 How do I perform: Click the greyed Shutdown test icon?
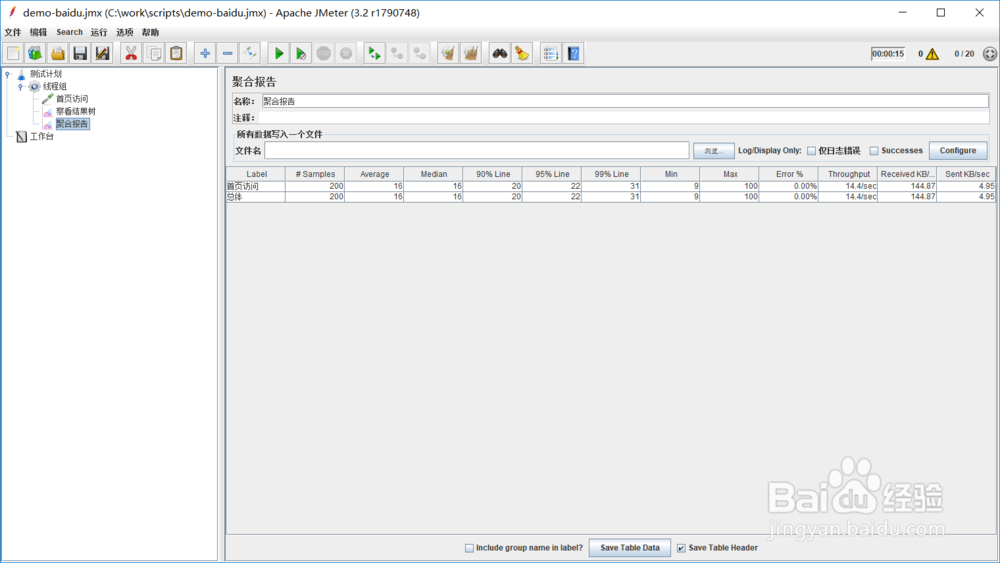[x=346, y=54]
